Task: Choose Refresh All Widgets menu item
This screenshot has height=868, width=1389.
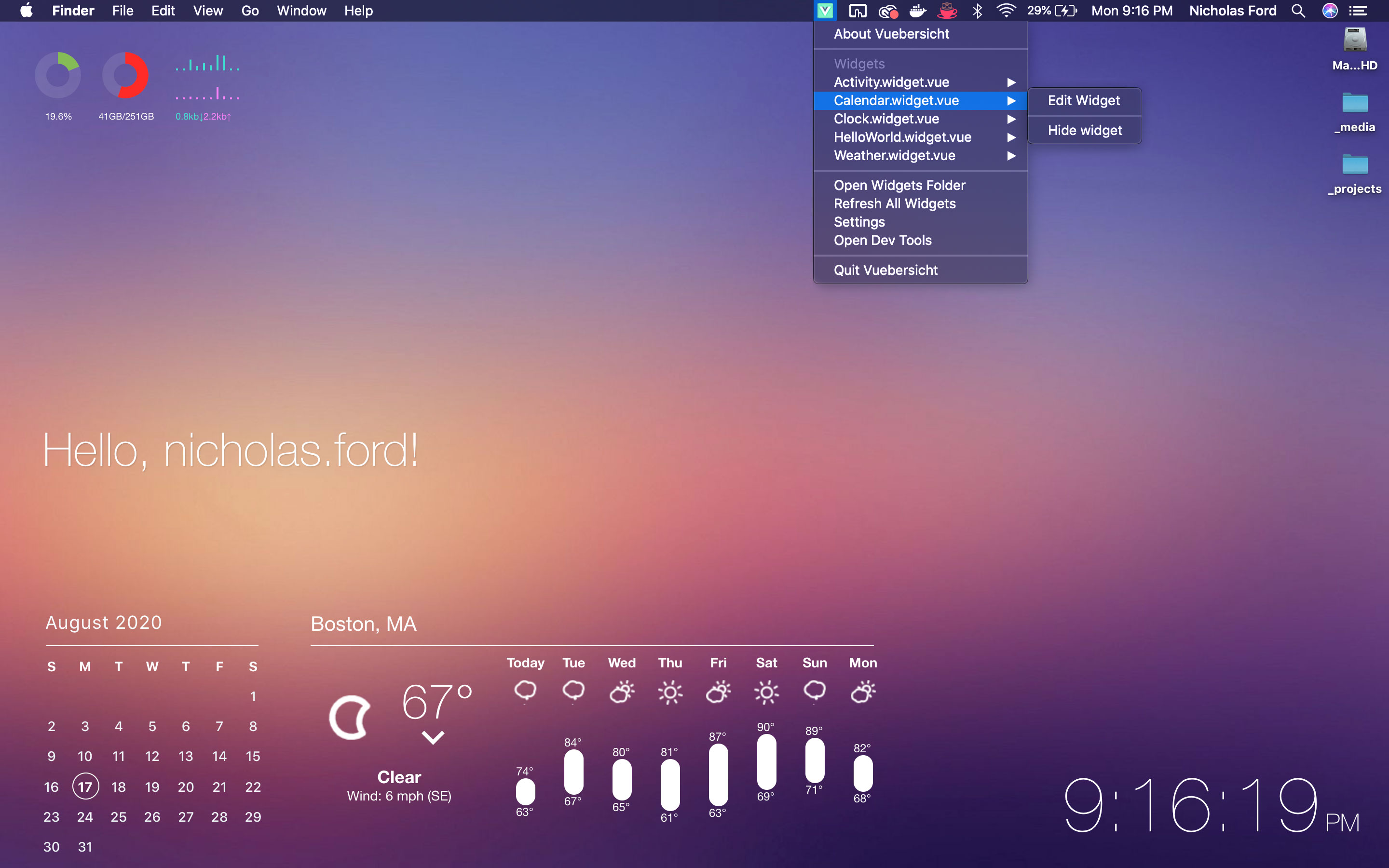Action: pyautogui.click(x=894, y=204)
